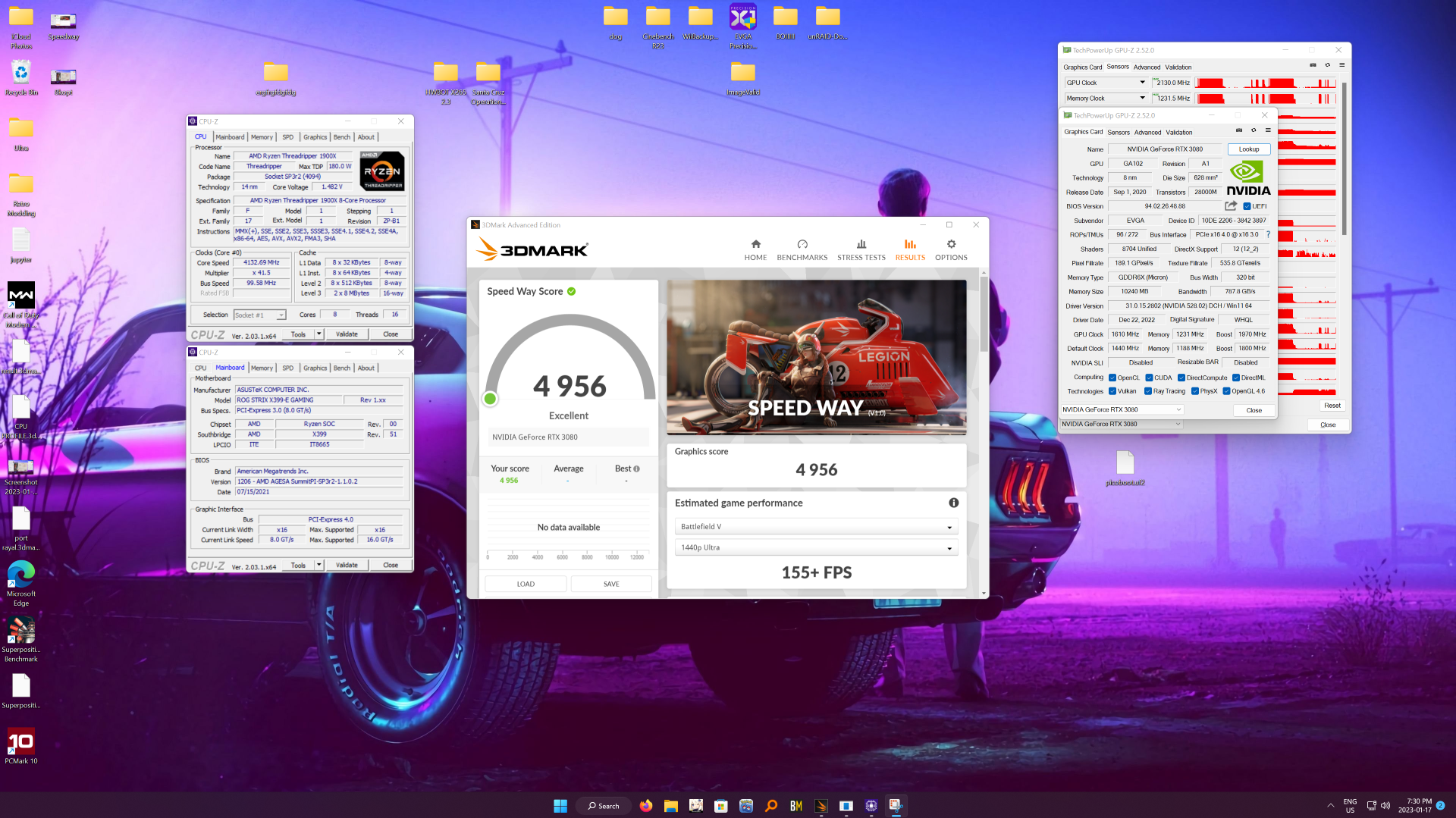
Task: Switch to Bench tab in lower CPU-Z window
Action: tap(342, 368)
